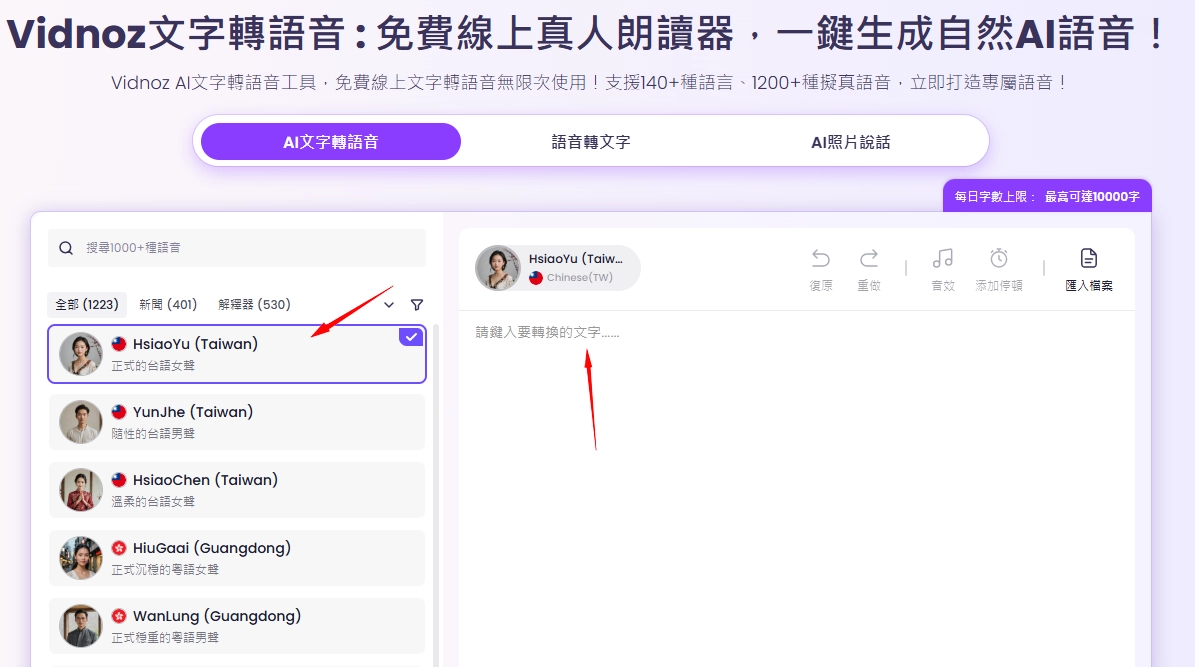Filter voices by 新聞 (401) category

168,304
